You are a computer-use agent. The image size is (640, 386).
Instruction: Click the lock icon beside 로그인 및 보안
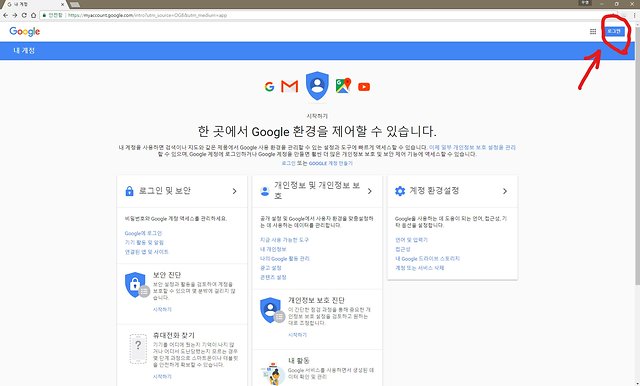pos(129,191)
